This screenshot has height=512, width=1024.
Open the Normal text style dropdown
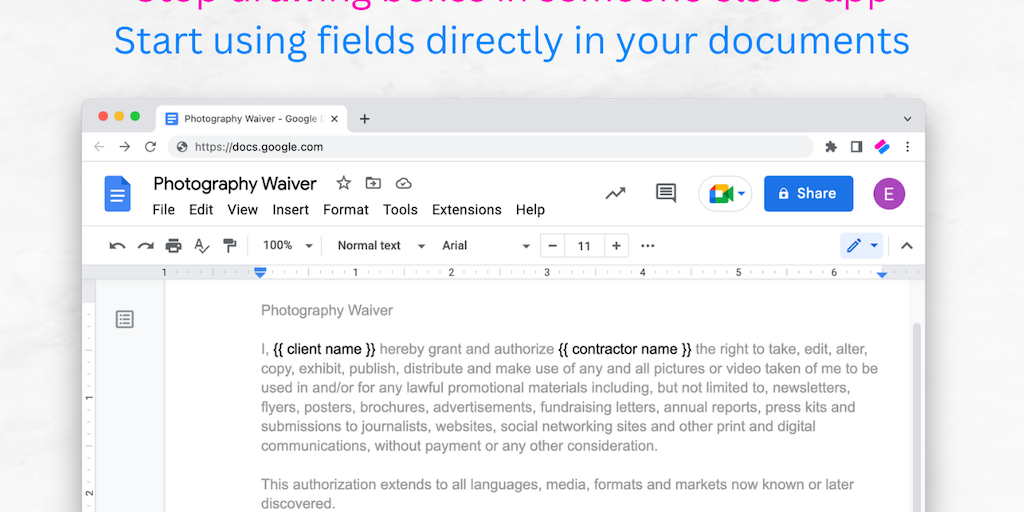381,246
